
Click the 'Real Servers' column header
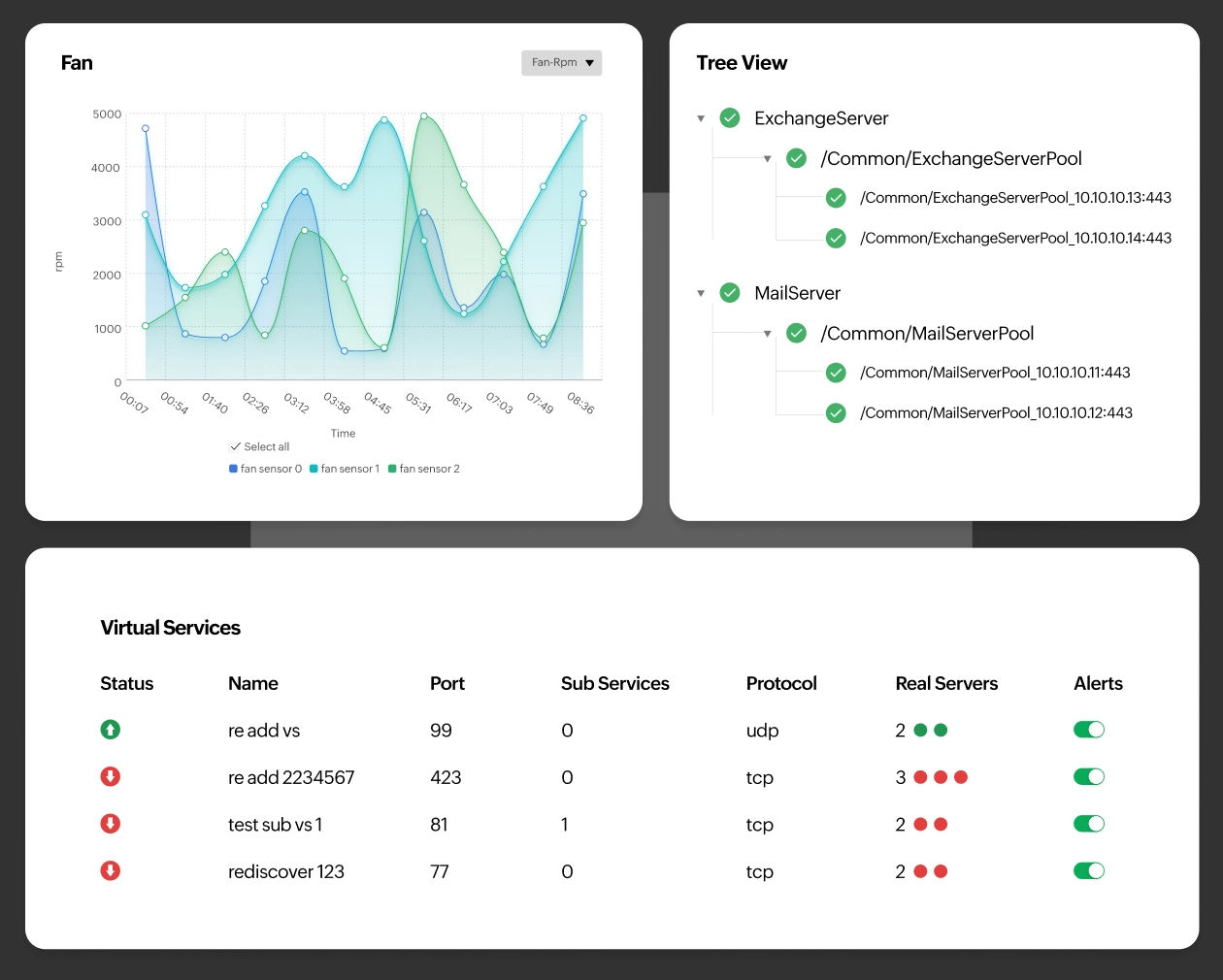pos(946,683)
